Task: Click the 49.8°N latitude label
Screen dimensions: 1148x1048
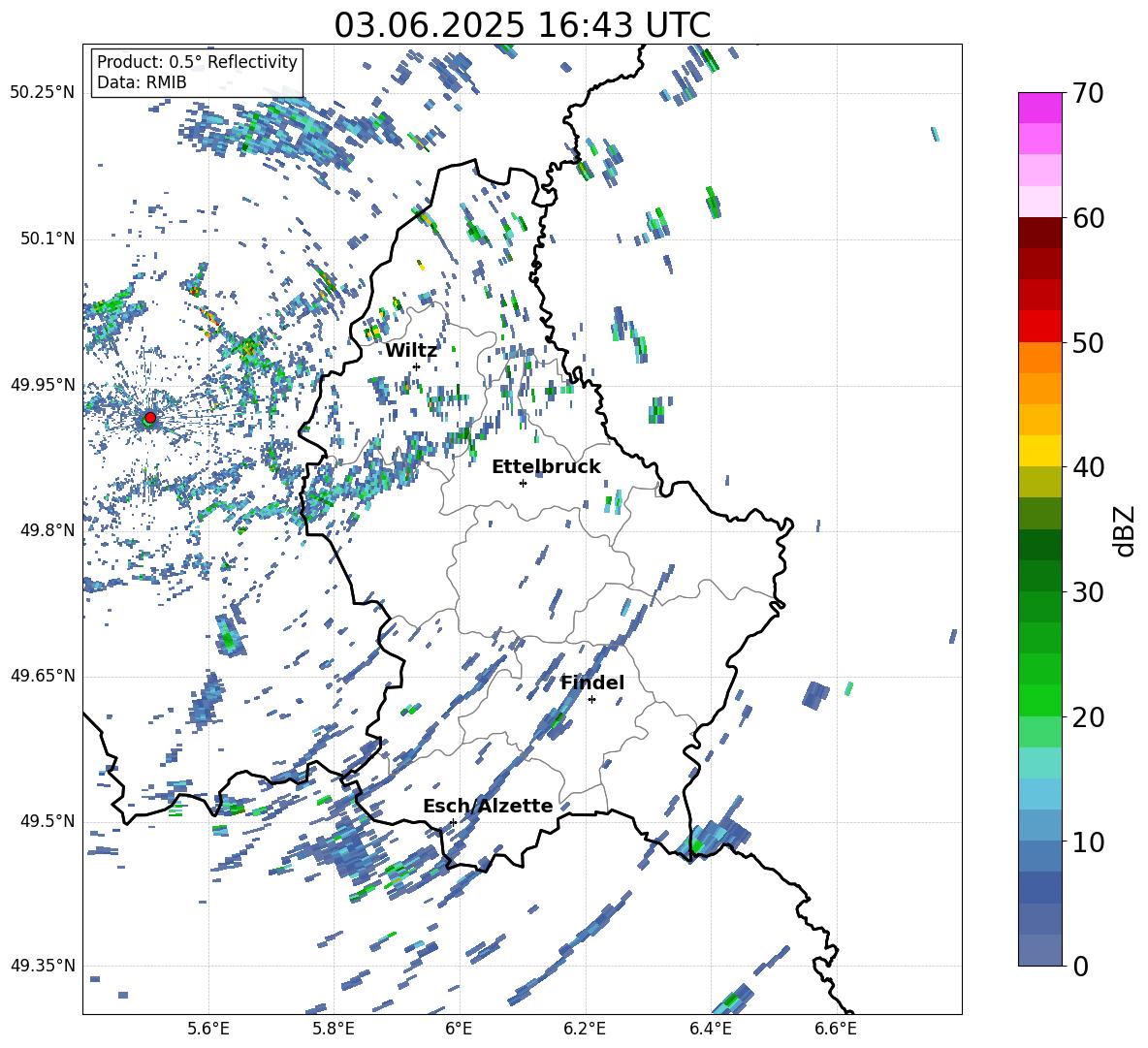Action: click(47, 530)
